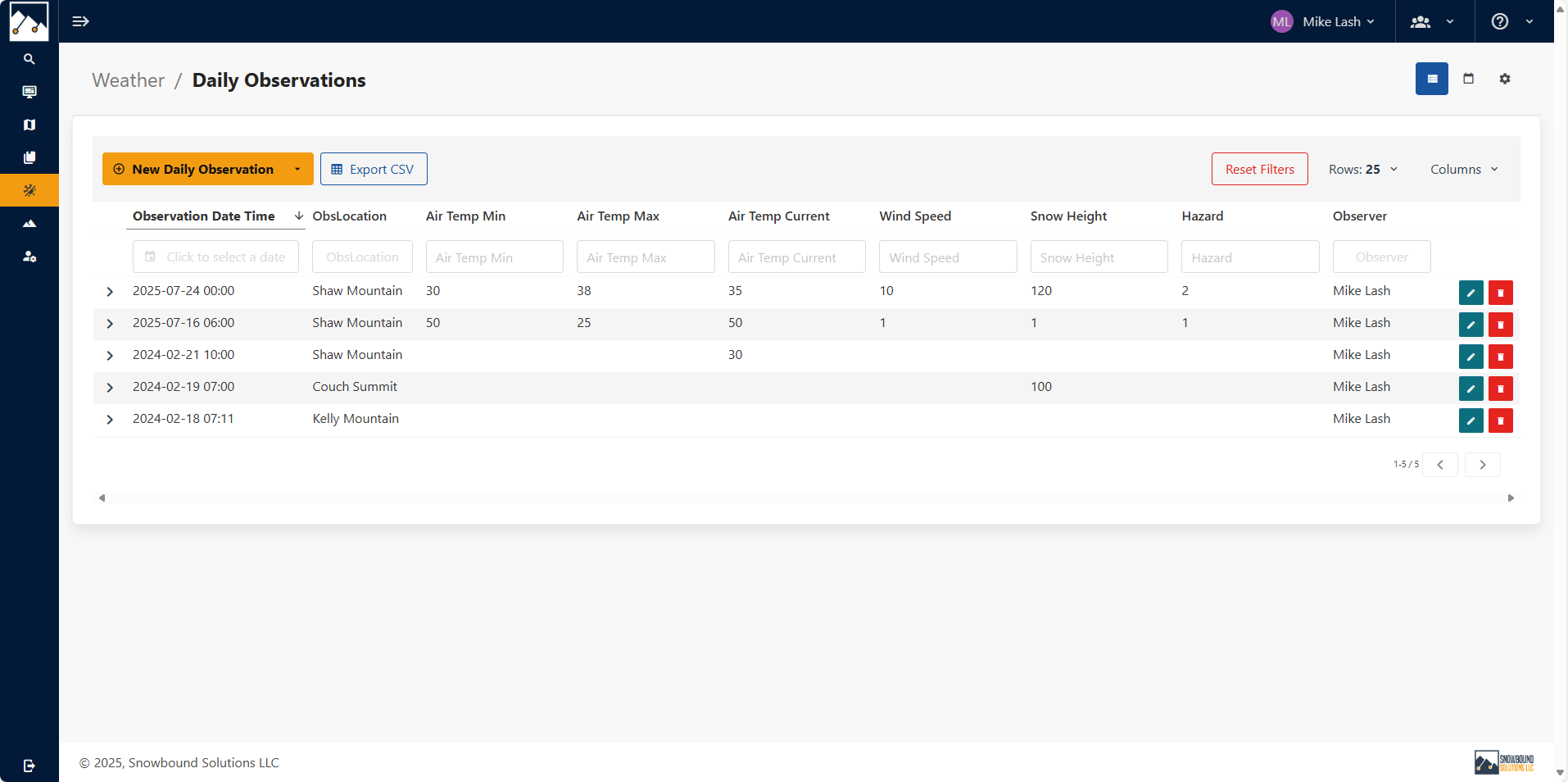Open the page settings gear icon

click(1505, 79)
